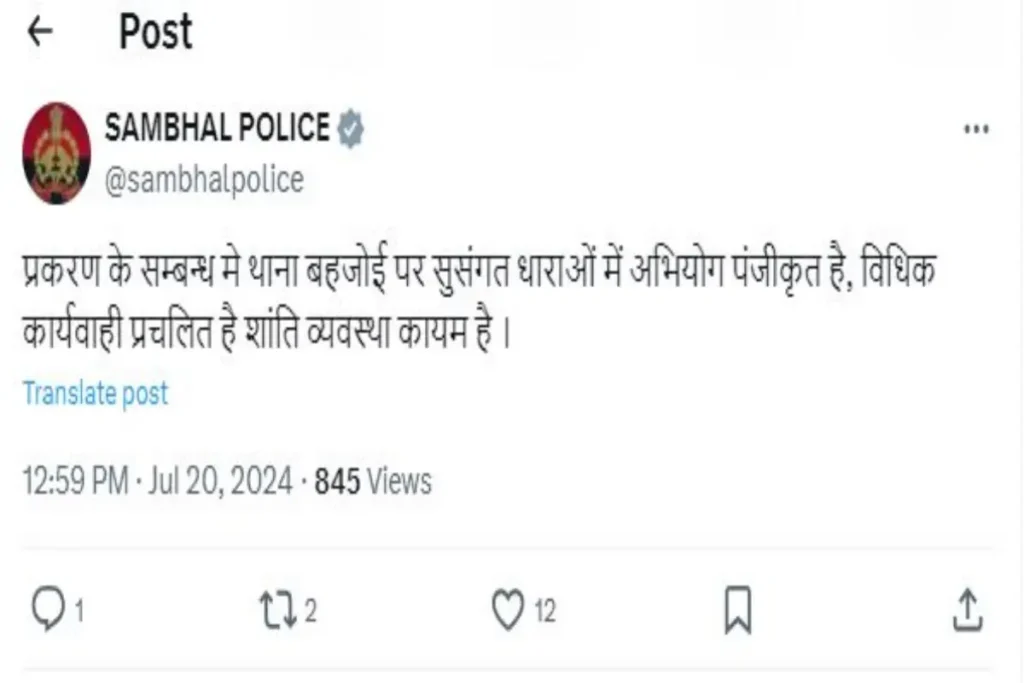Bookmark this post
The image size is (1024, 683).
coord(738,611)
